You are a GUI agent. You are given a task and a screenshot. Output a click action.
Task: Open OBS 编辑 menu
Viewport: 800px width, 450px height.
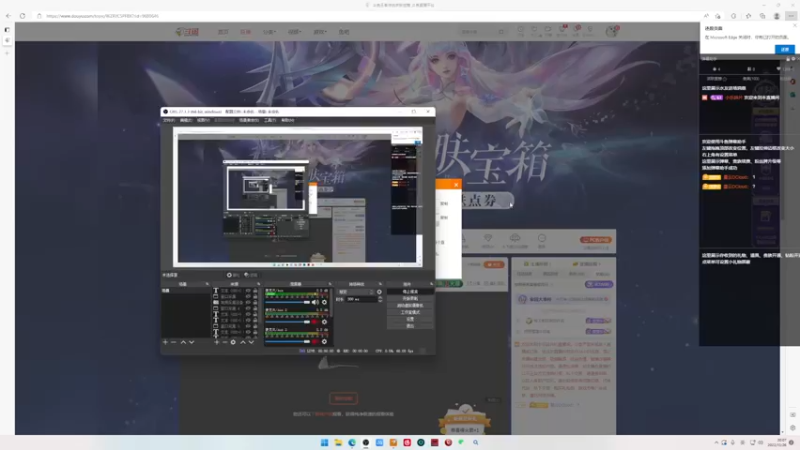coord(186,120)
